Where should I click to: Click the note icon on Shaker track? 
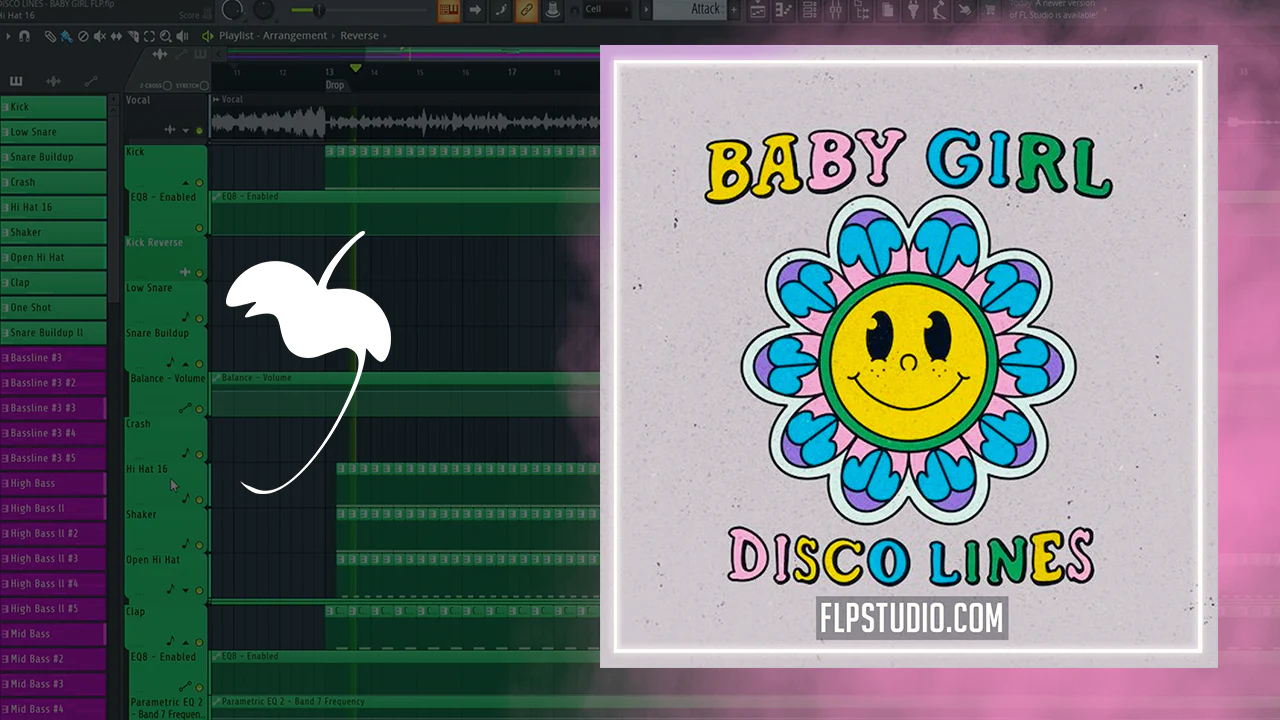click(185, 544)
